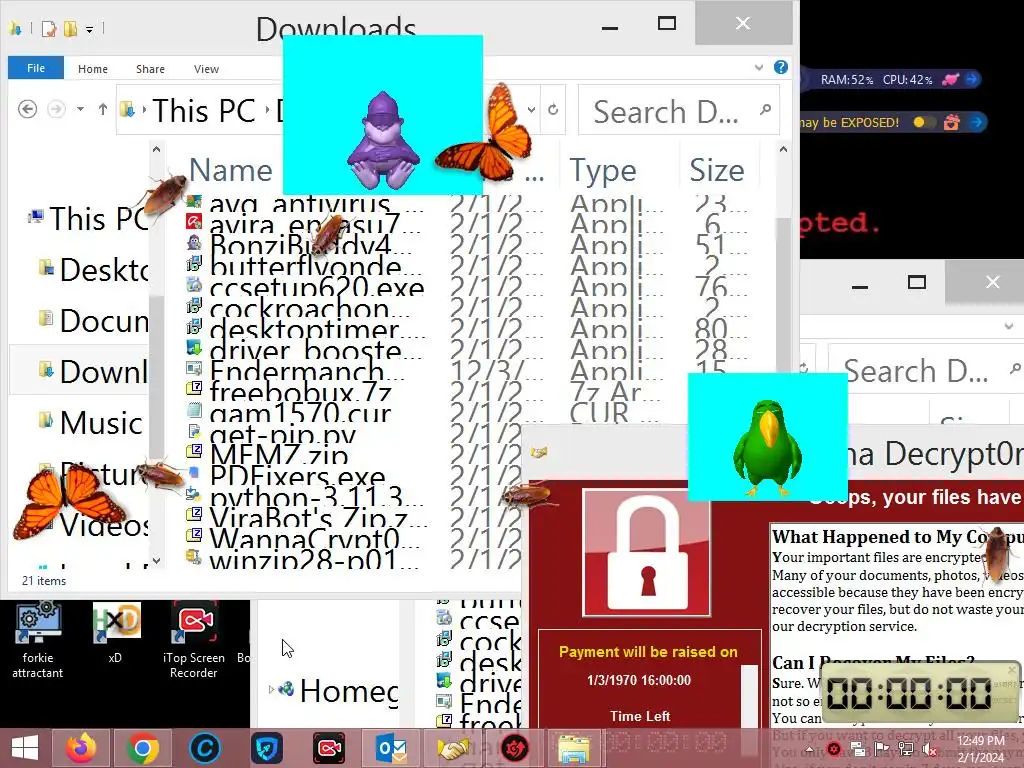Open Explorer help question mark icon
Screen dimensions: 1024x768
coord(780,67)
